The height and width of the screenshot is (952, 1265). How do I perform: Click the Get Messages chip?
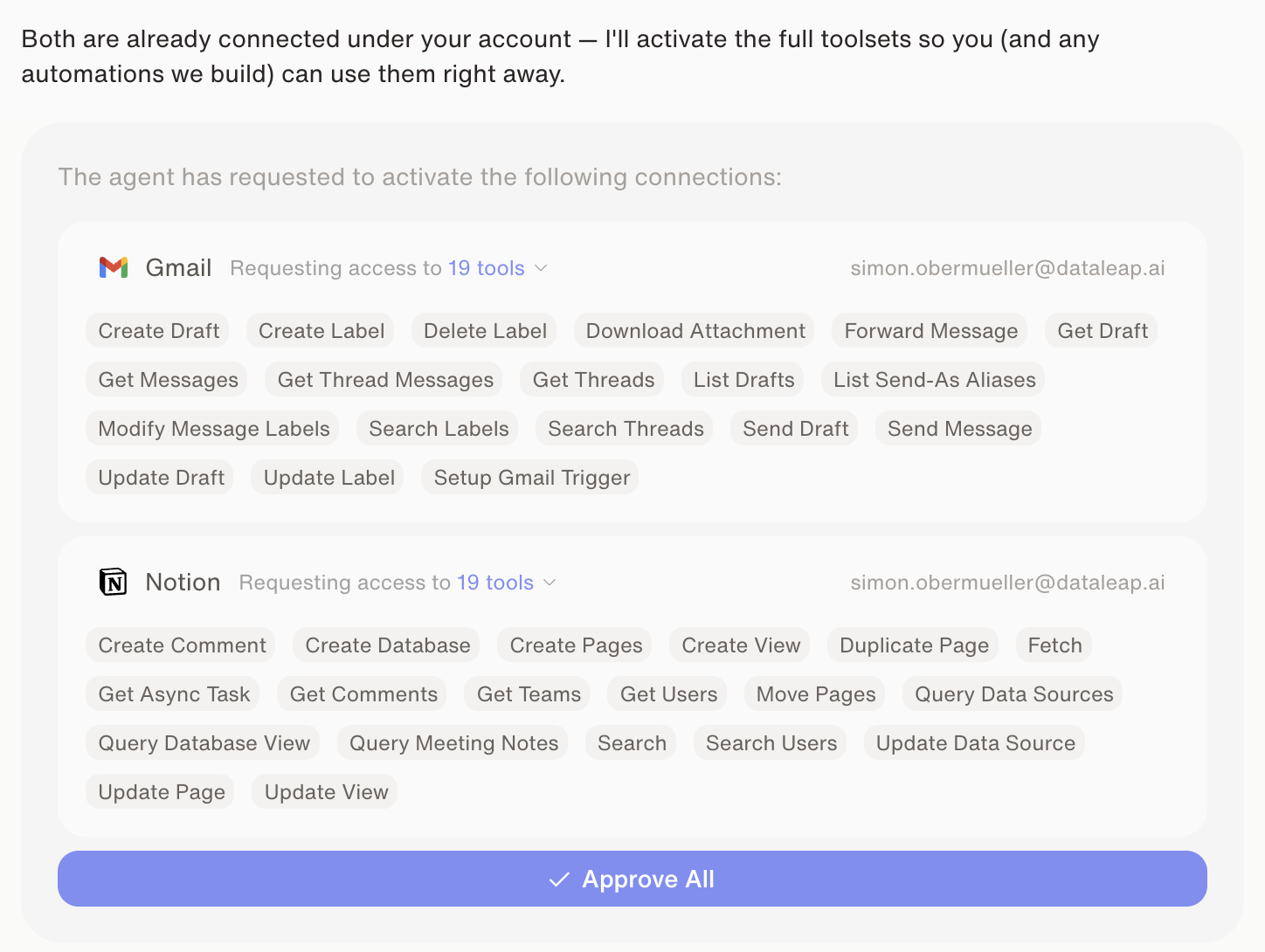168,380
